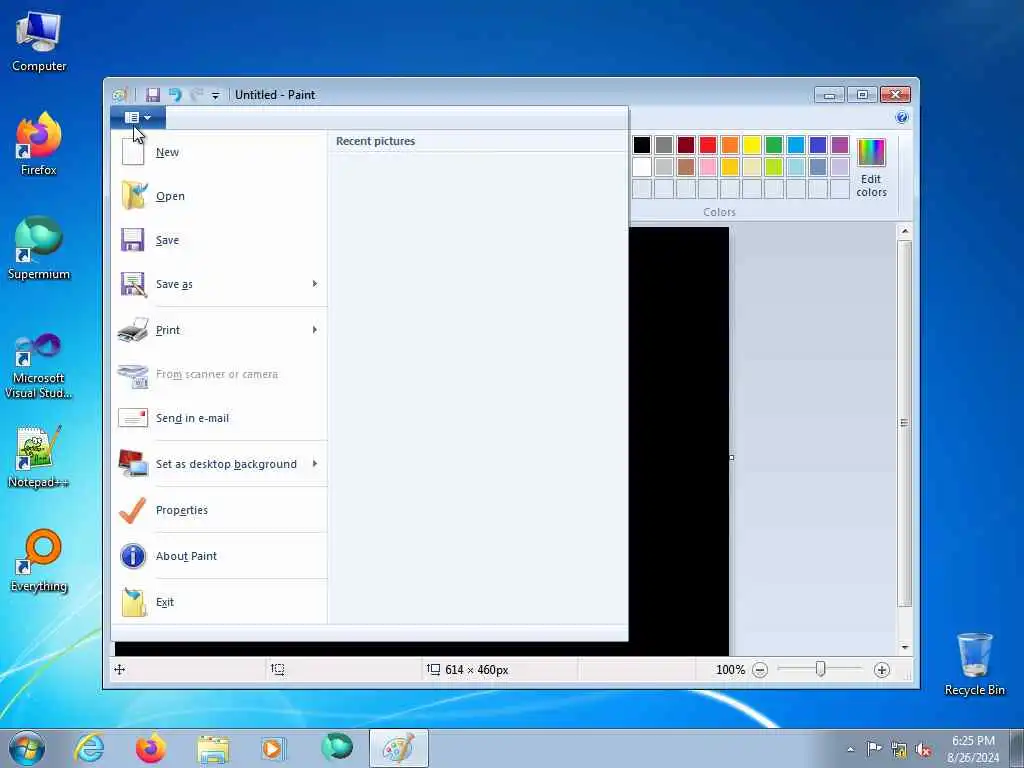Open Customize Quick Access Toolbar dropdown

[215, 95]
